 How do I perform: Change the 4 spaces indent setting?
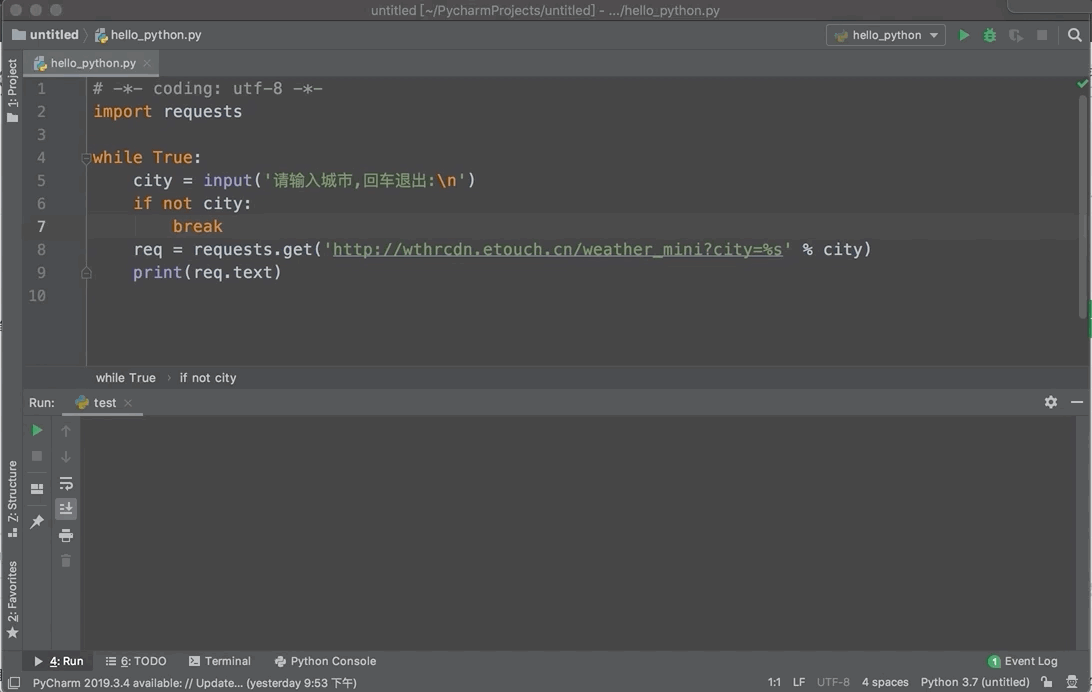[x=885, y=682]
